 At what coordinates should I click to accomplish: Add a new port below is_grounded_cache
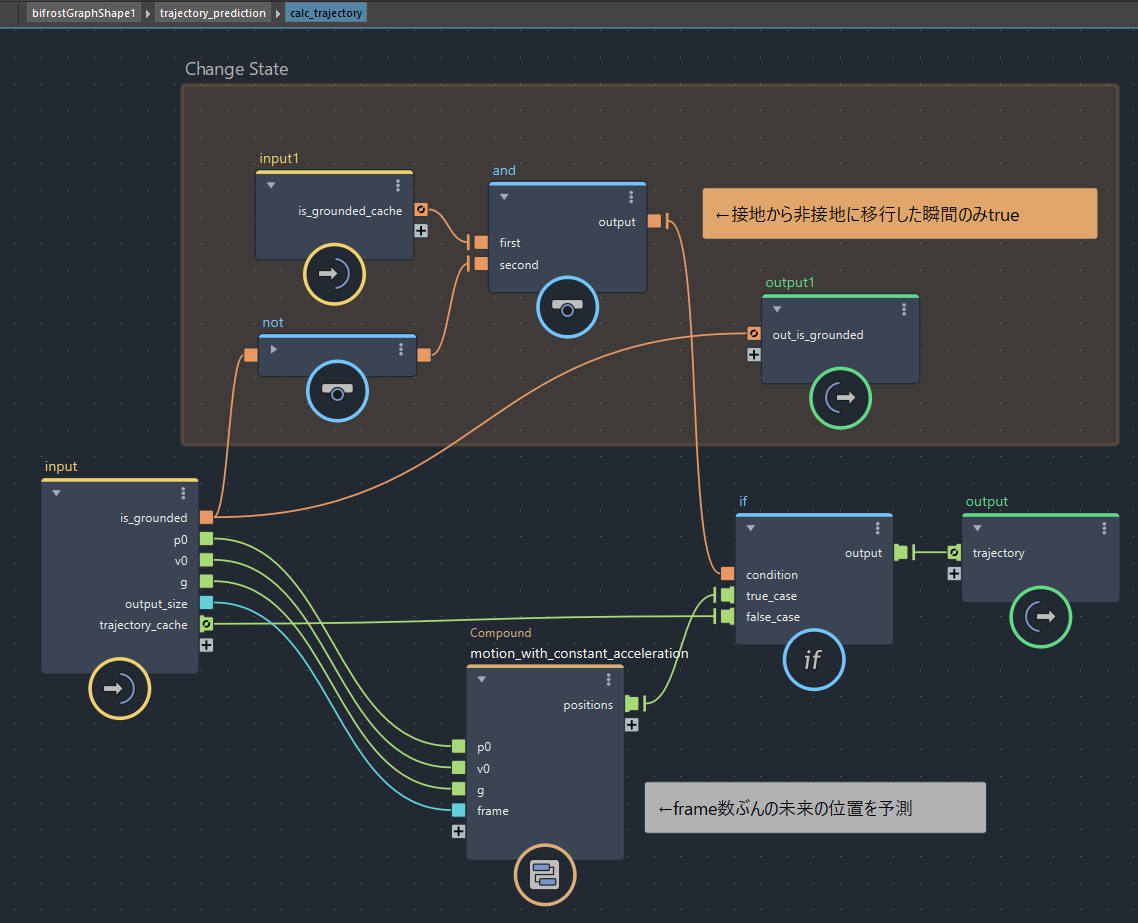click(x=421, y=231)
